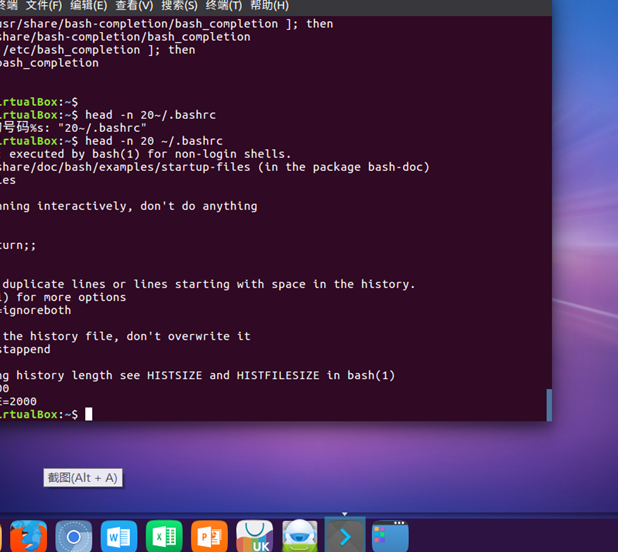Click the text 'ignoreboth'
Image resolution: width=618 pixels, height=552 pixels.
37,310
